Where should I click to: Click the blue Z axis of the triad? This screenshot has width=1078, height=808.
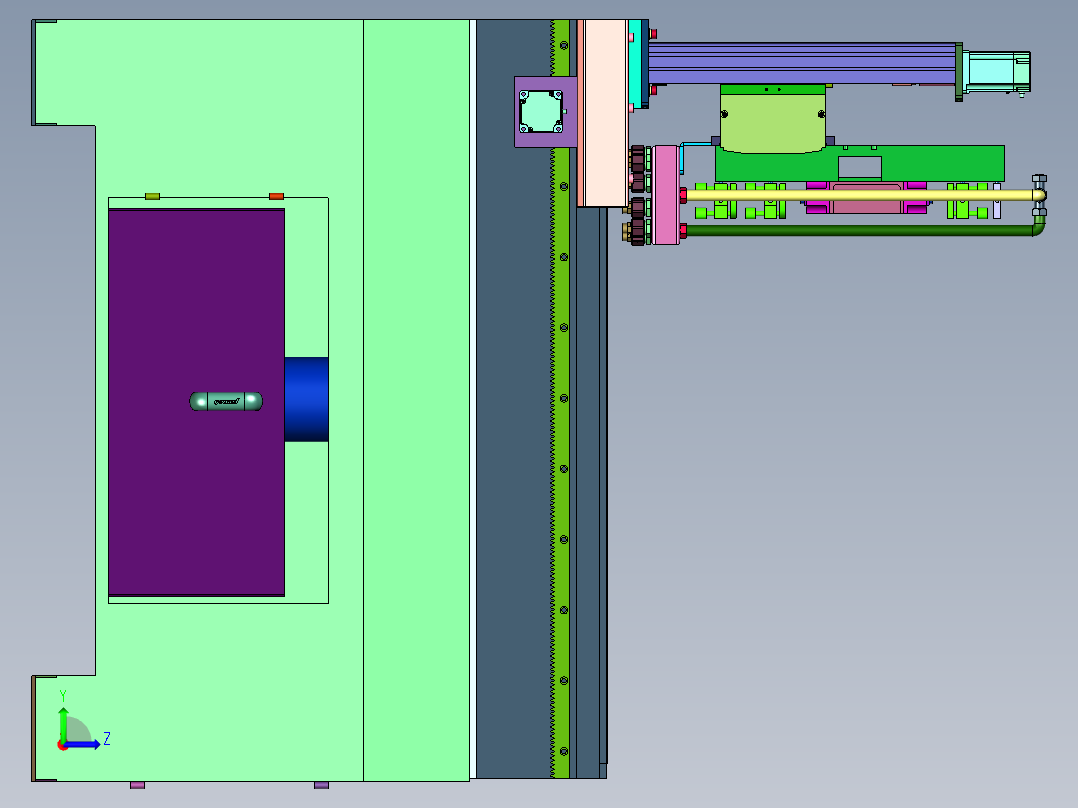tap(85, 745)
